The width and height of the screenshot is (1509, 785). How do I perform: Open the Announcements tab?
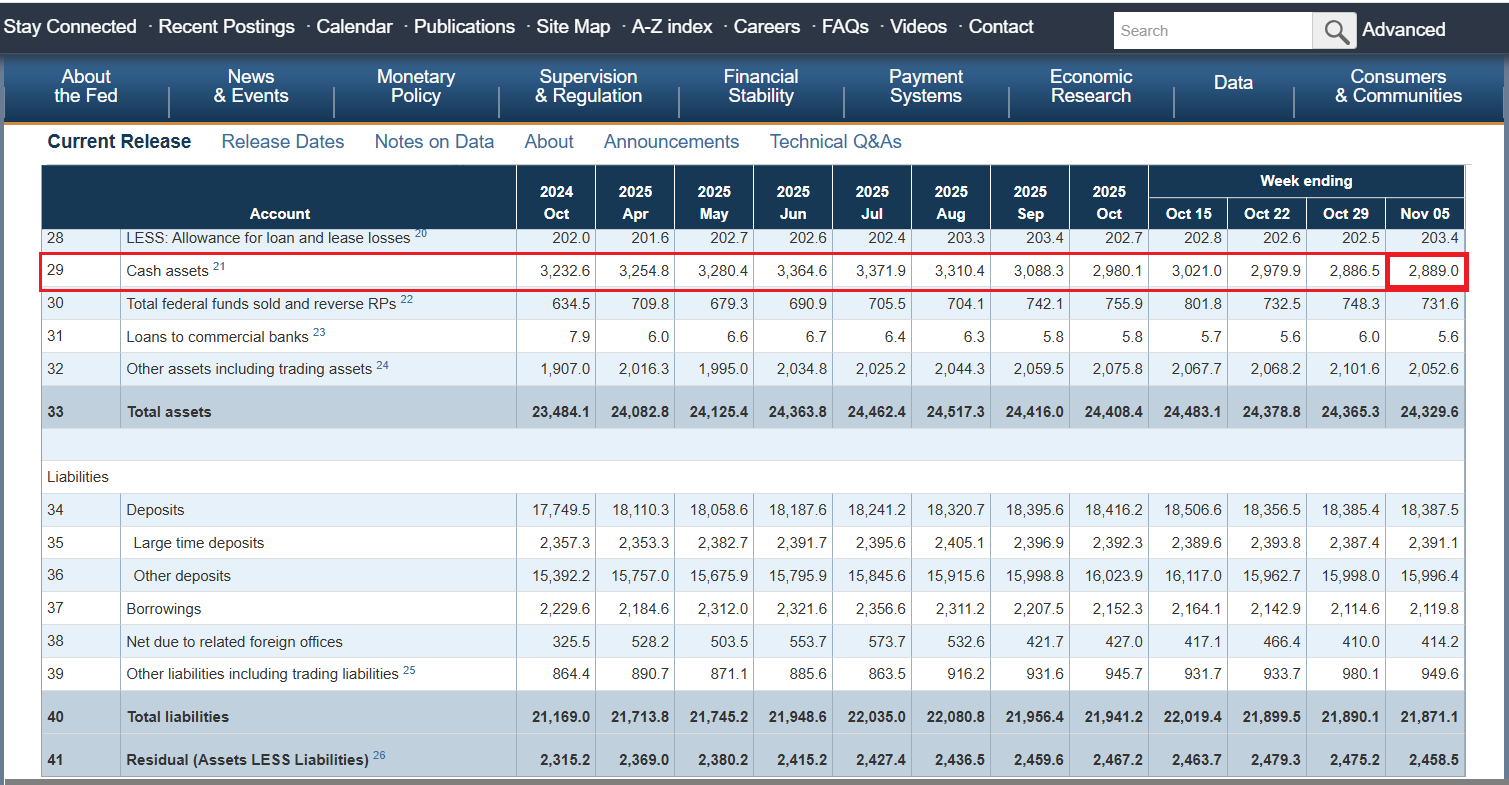(671, 142)
